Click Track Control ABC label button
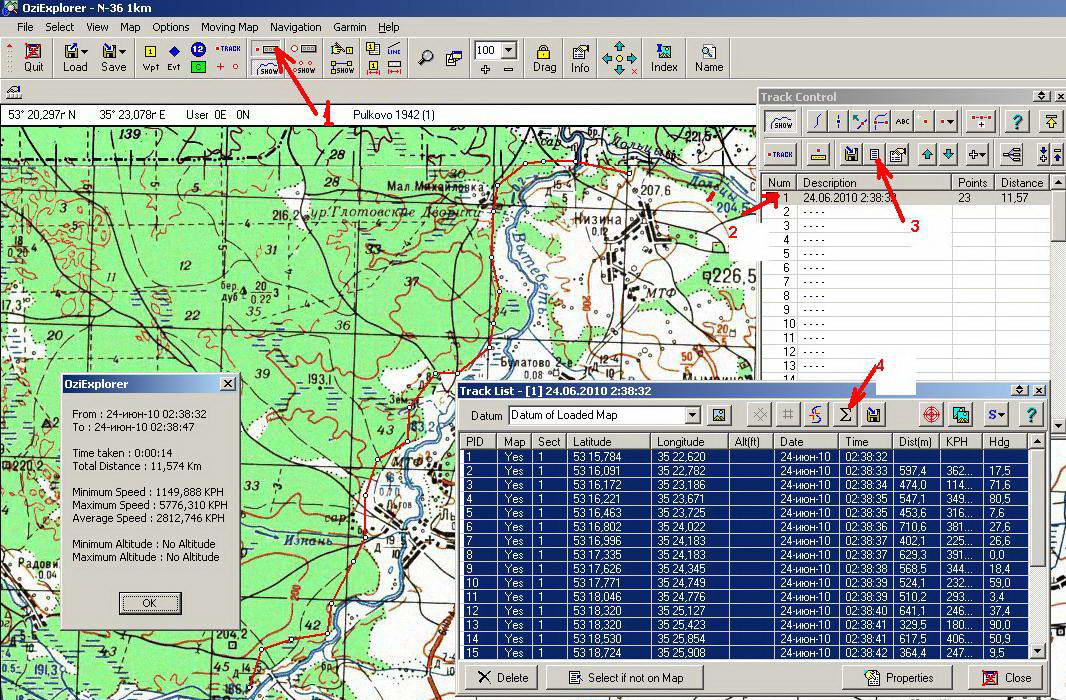 pyautogui.click(x=901, y=122)
